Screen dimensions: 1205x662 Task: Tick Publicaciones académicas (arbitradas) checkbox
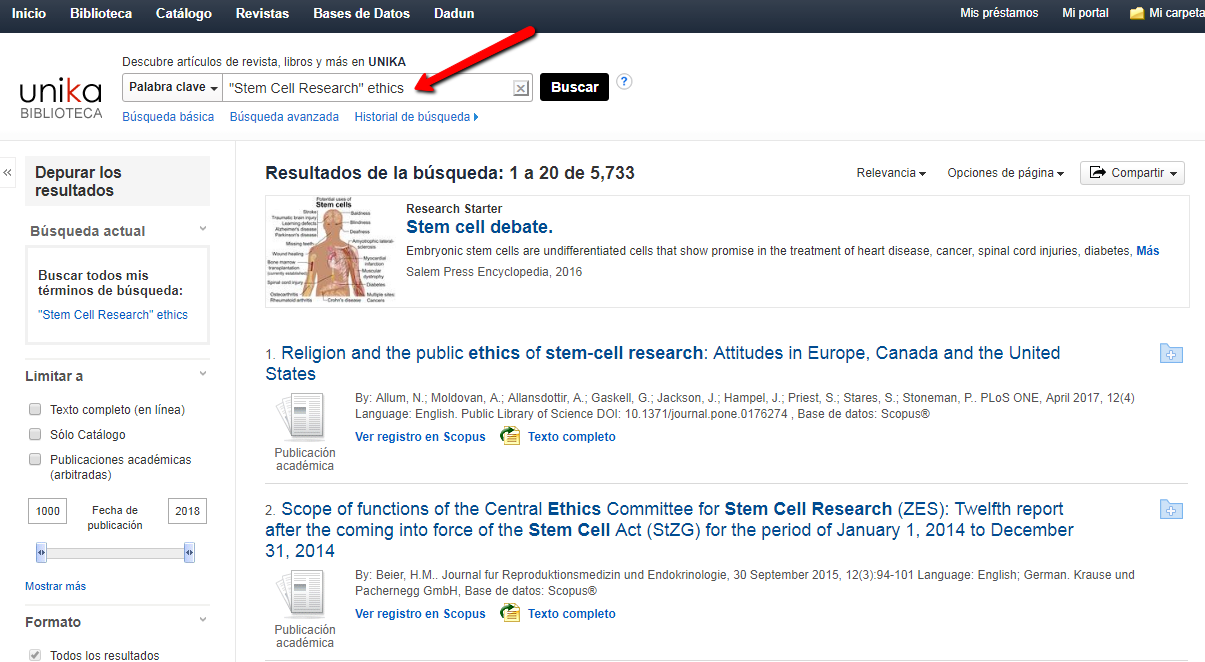coord(35,460)
